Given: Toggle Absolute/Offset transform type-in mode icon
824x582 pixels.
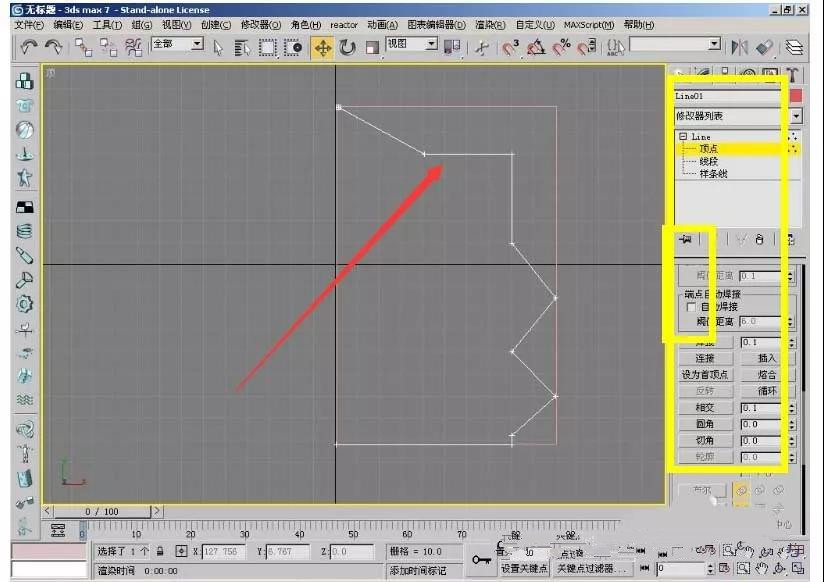Looking at the screenshot, I should coord(181,551).
